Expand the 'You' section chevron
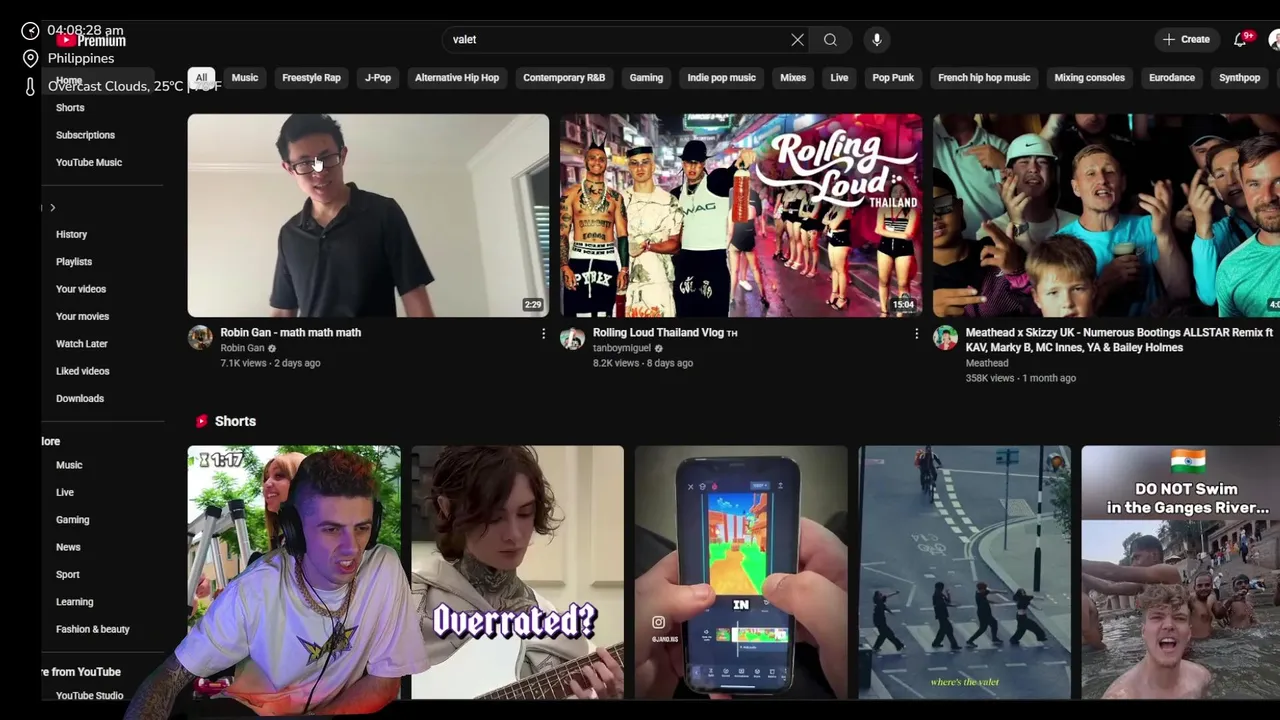 pyautogui.click(x=52, y=208)
